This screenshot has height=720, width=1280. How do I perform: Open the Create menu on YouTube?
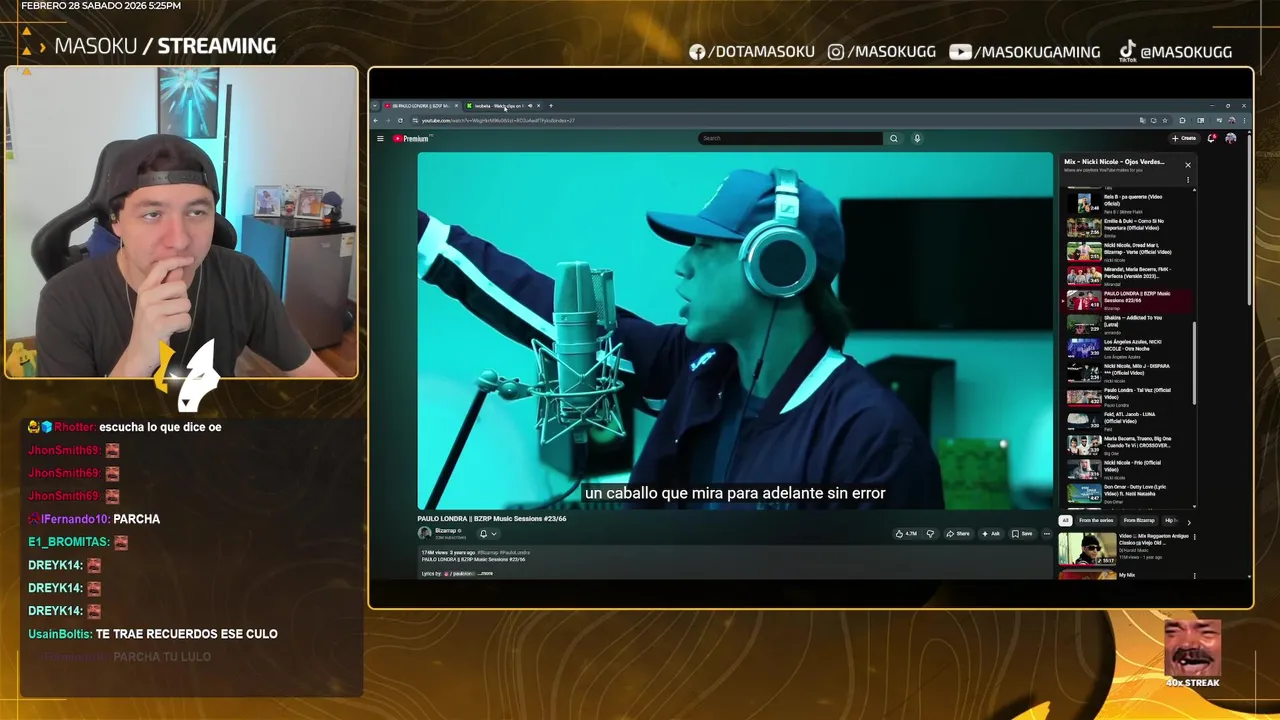click(x=1184, y=138)
